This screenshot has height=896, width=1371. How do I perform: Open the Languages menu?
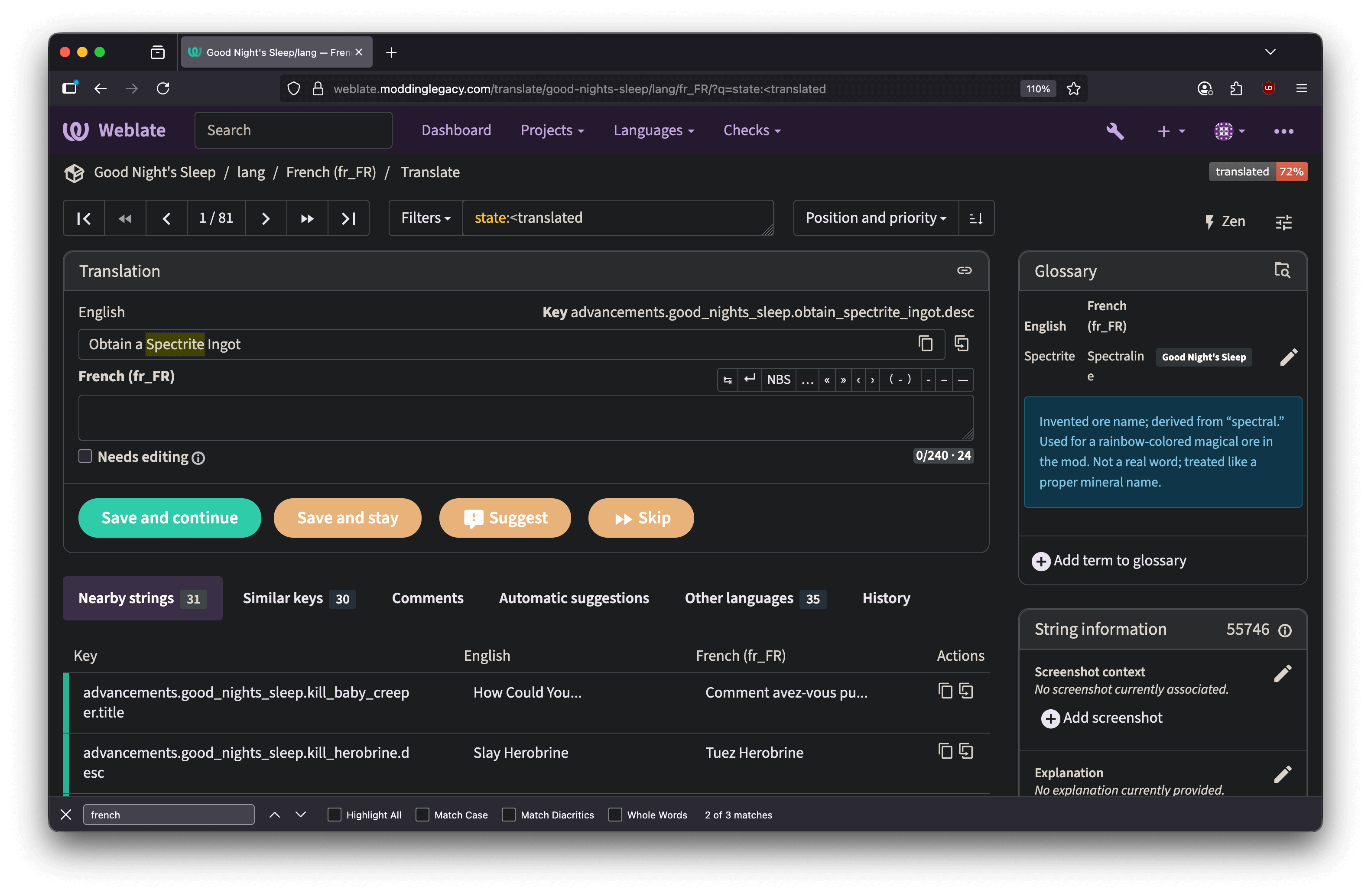click(x=653, y=131)
